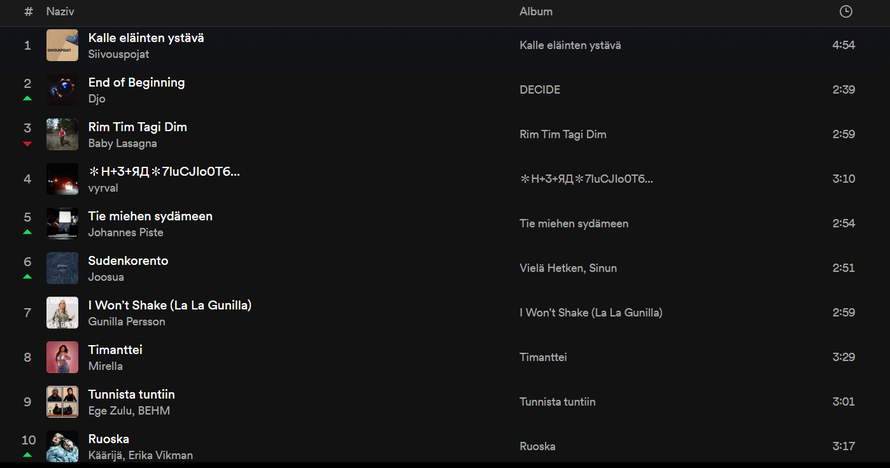Click End of Beginning cover art
The width and height of the screenshot is (890, 468).
pyautogui.click(x=62, y=90)
